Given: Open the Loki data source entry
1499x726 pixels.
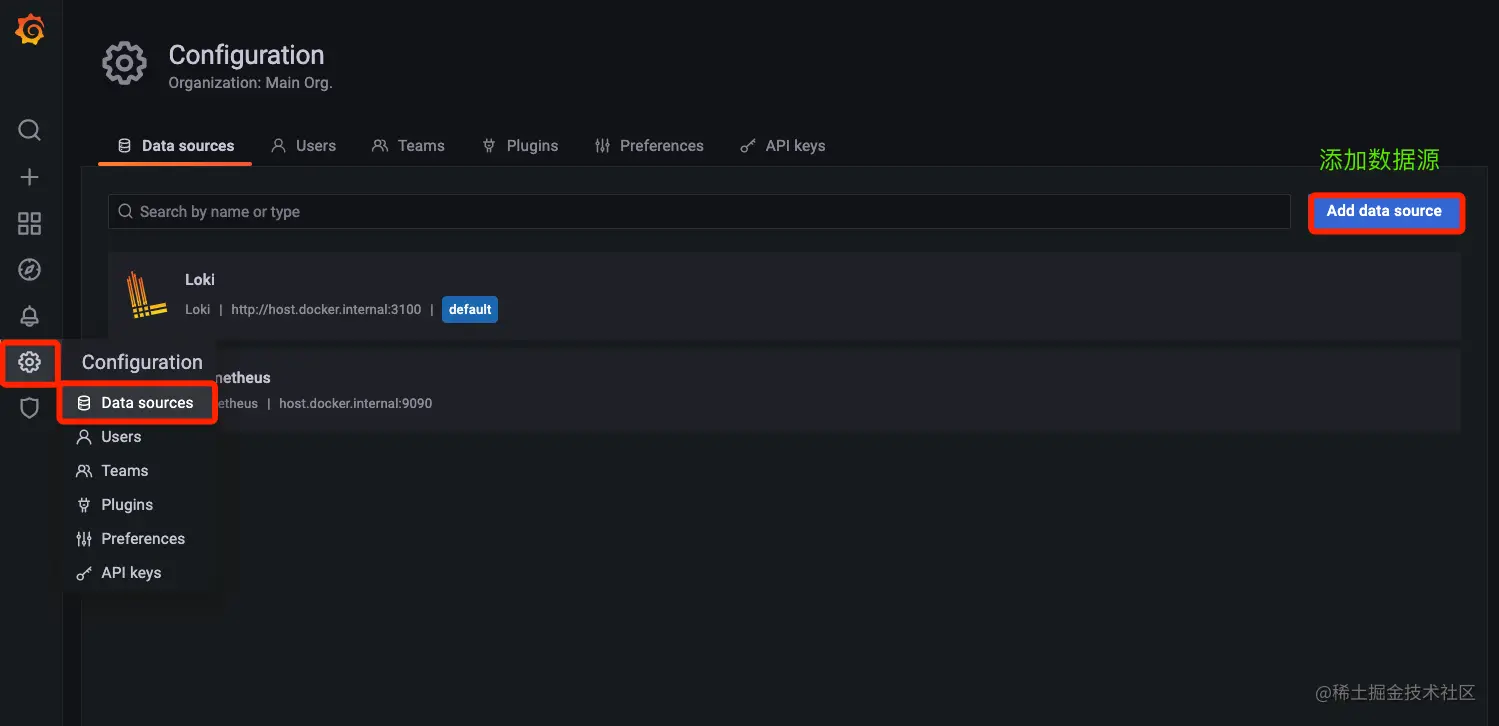Looking at the screenshot, I should coord(785,295).
